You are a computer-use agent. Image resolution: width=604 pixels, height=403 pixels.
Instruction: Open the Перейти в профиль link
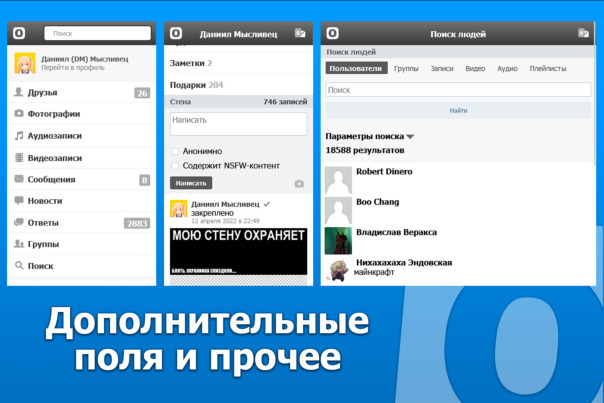(72, 68)
